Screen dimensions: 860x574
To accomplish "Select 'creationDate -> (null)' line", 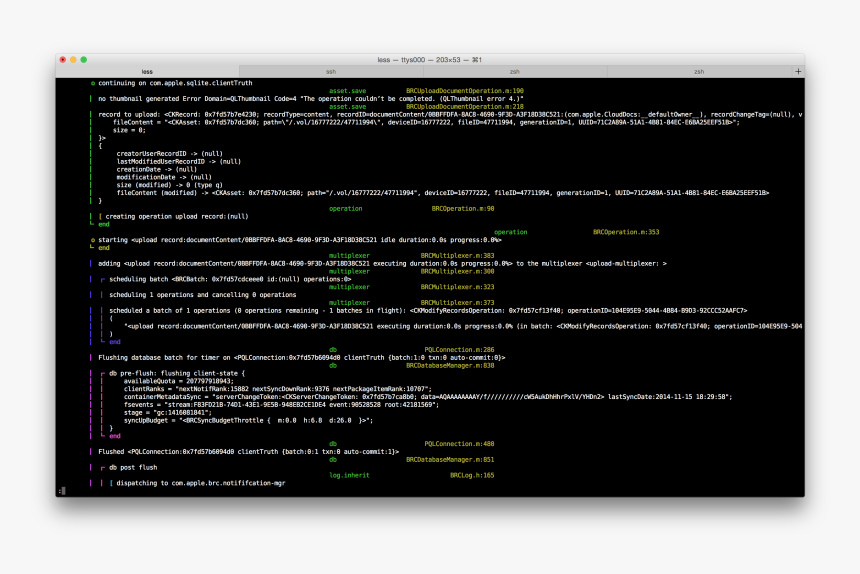I will (x=157, y=169).
